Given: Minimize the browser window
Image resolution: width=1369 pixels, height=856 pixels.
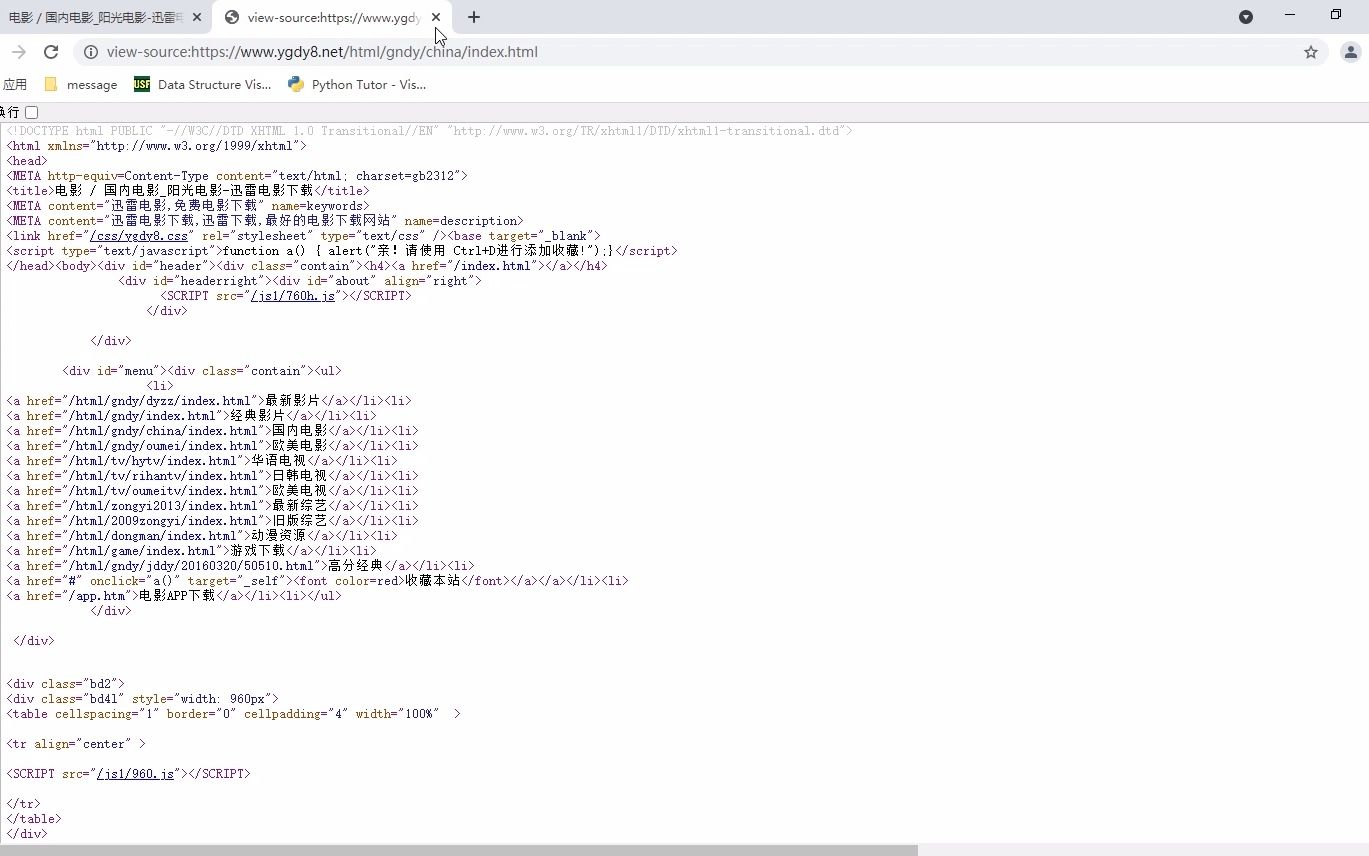Looking at the screenshot, I should [x=1290, y=15].
